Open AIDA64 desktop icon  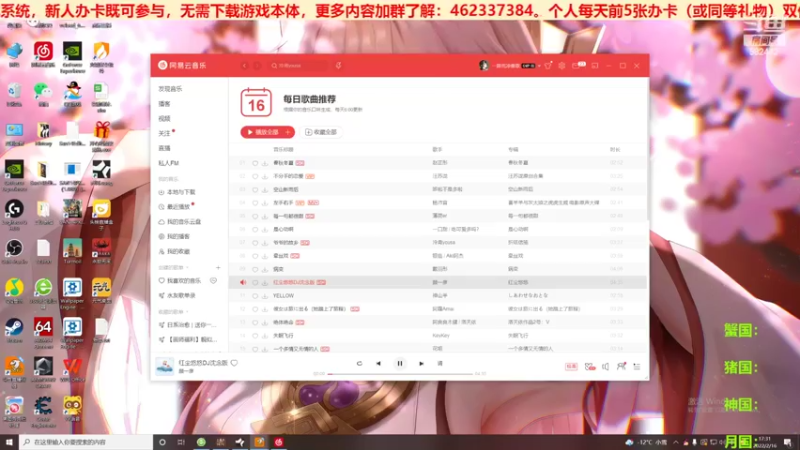43,331
